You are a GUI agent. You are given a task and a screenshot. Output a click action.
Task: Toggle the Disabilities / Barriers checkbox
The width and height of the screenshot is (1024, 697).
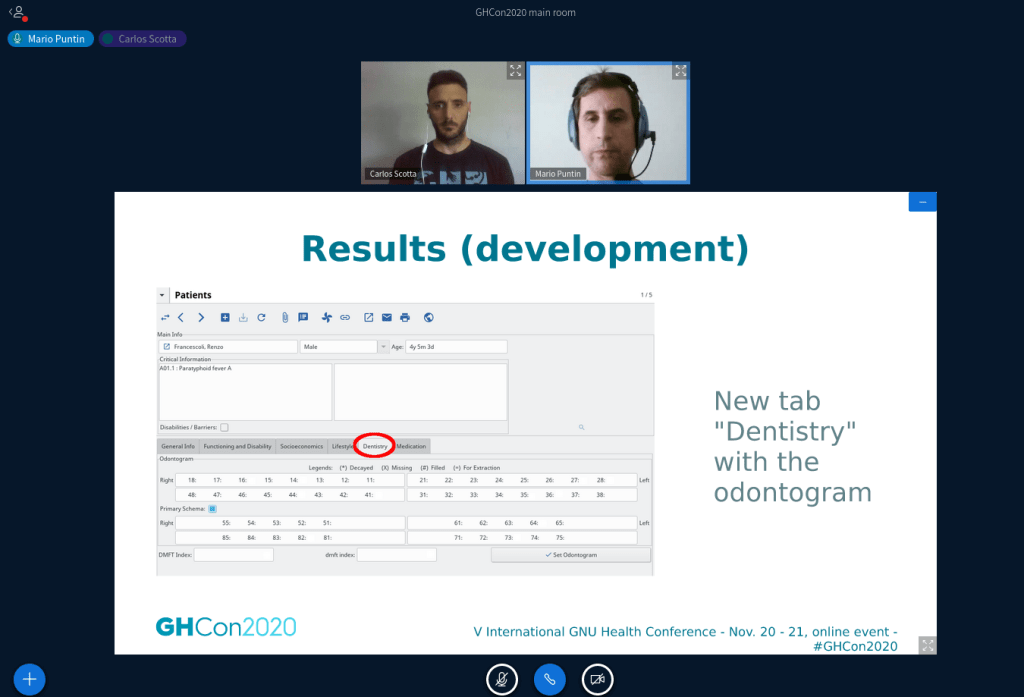224,427
